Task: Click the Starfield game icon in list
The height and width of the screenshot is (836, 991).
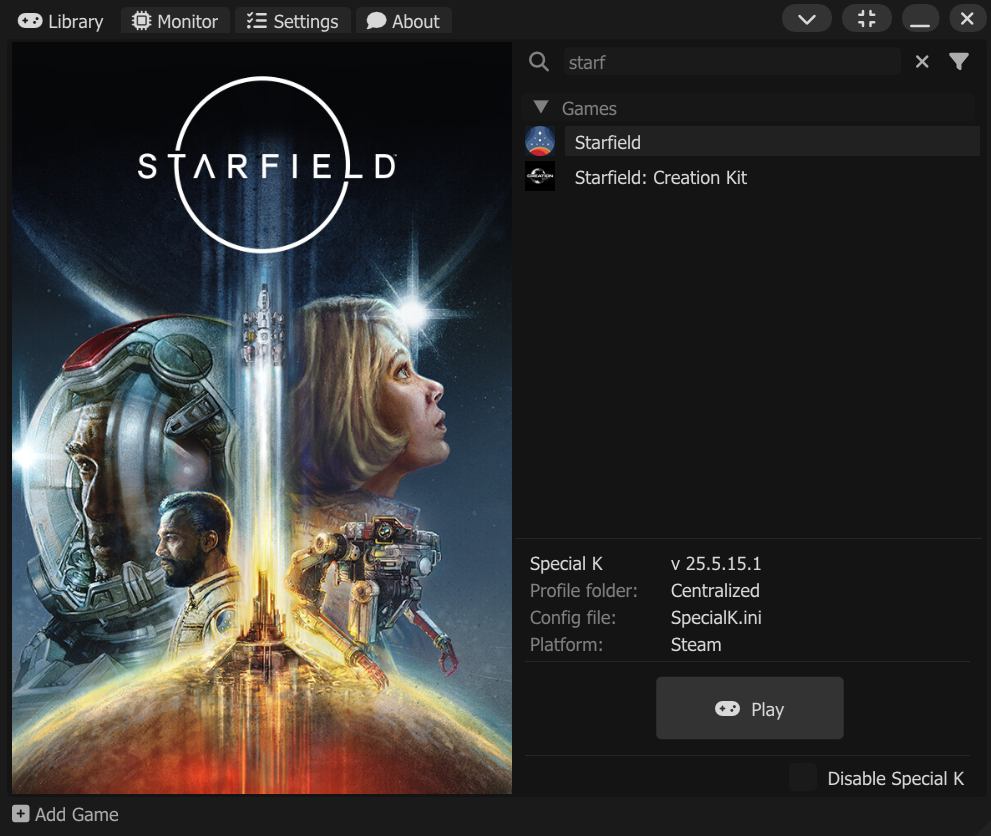Action: 540,142
